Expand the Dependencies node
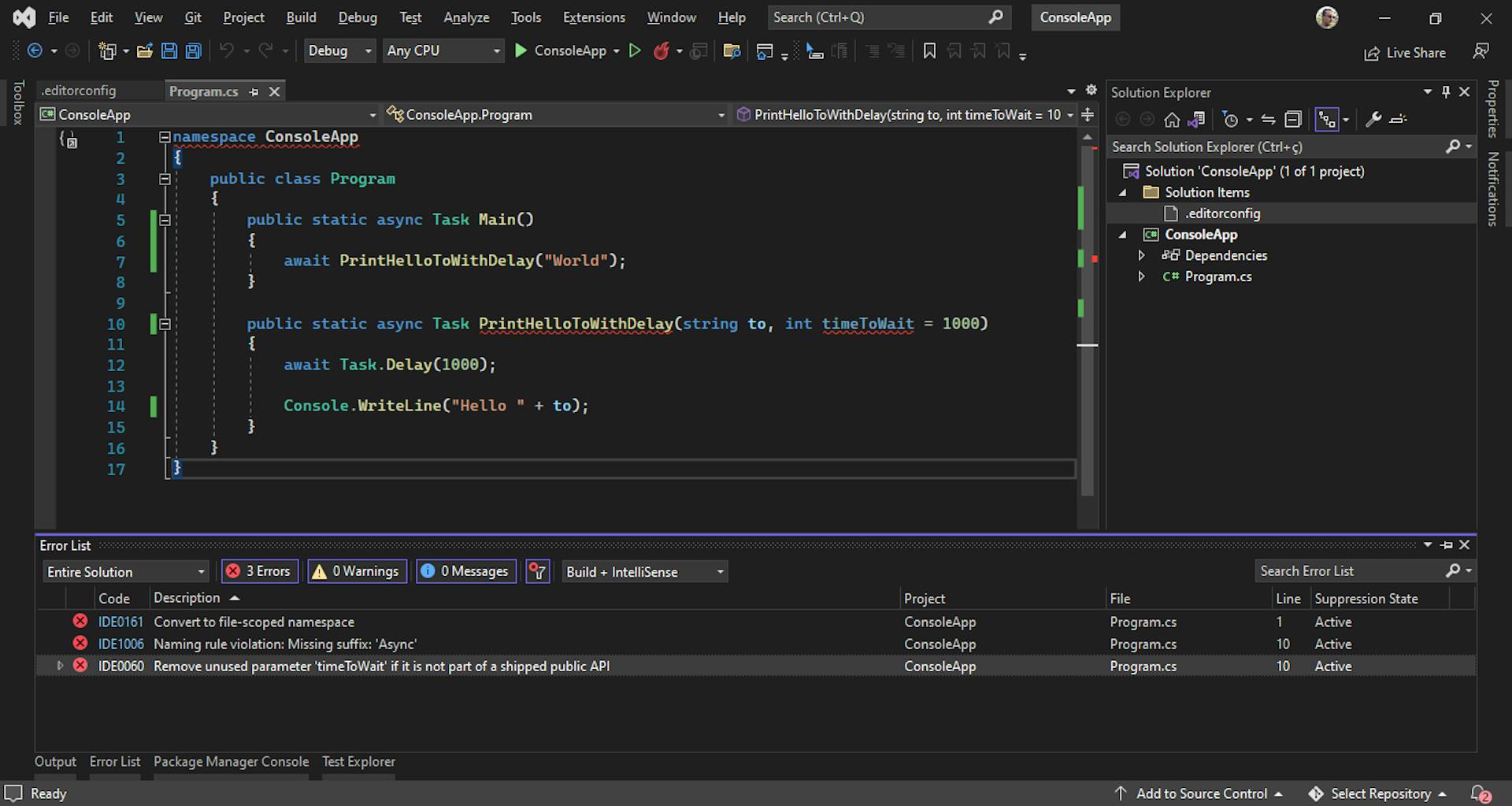Viewport: 1512px width, 806px height. 1141,255
